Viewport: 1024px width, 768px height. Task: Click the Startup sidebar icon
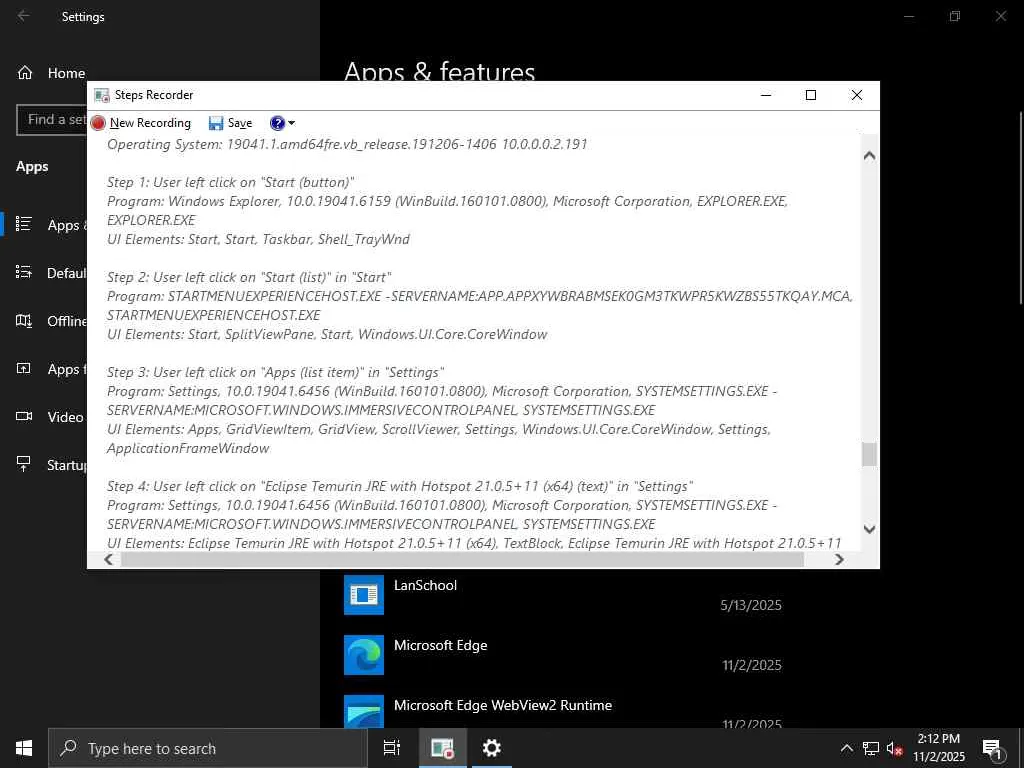[x=24, y=464]
